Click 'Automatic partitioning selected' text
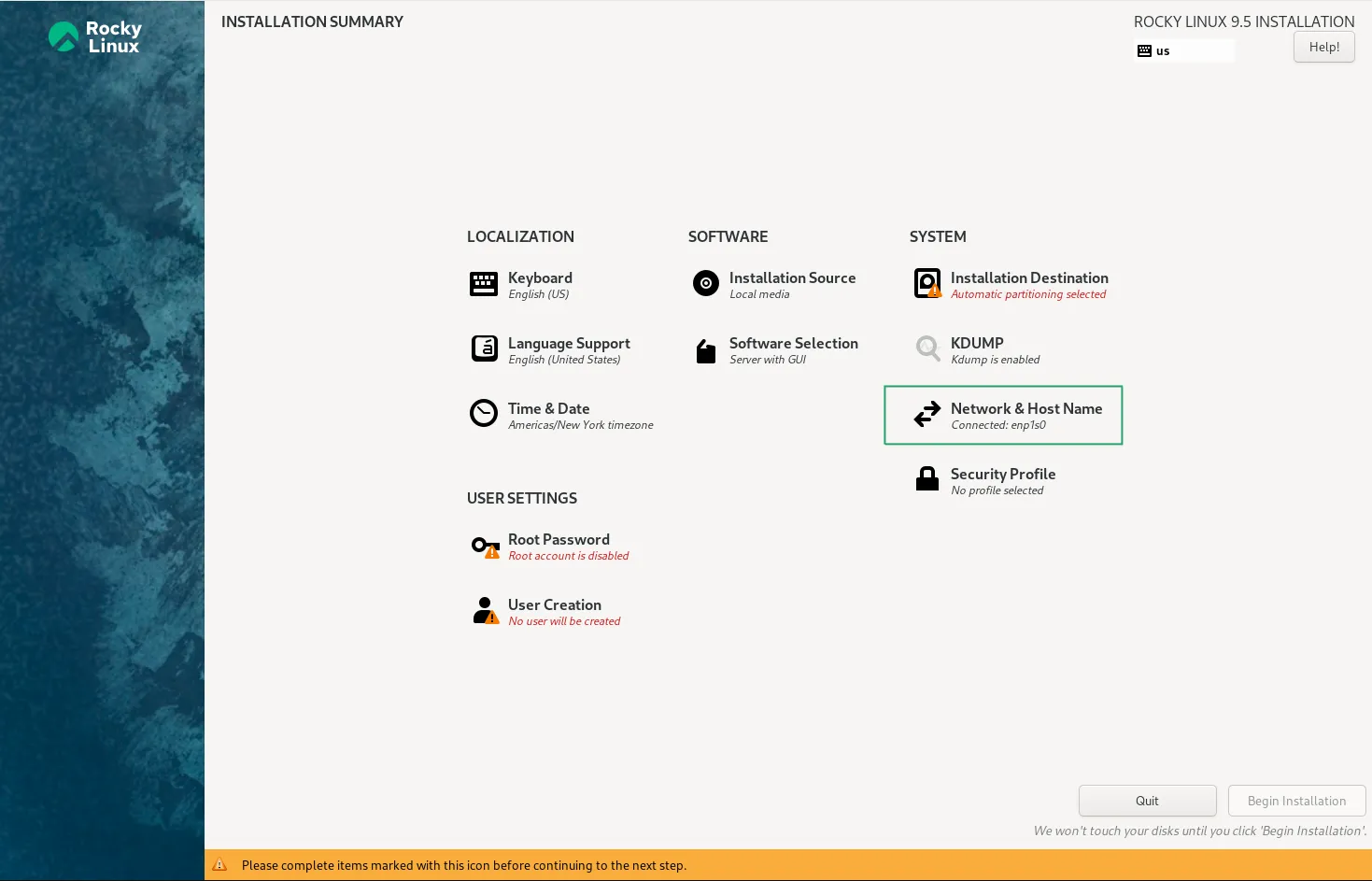Image resolution: width=1372 pixels, height=881 pixels. (1028, 294)
